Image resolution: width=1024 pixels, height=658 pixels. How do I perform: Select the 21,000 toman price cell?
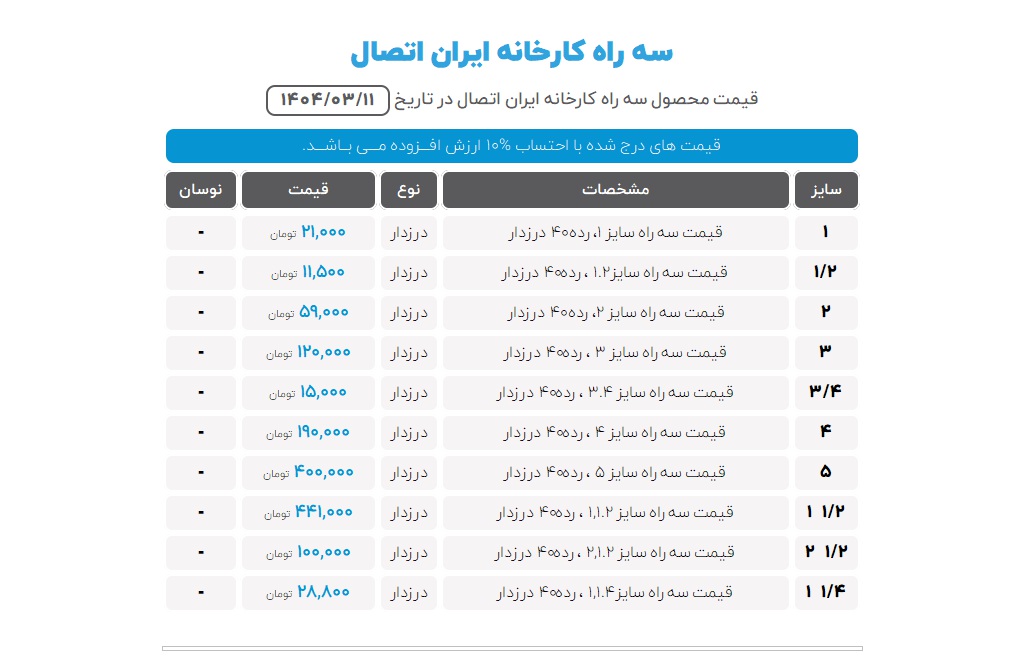308,233
